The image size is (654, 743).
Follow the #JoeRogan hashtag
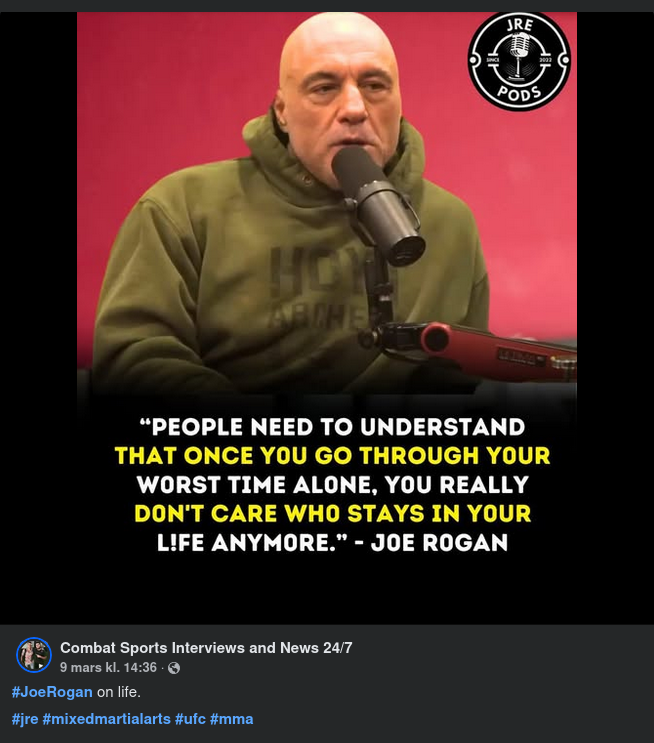pyautogui.click(x=52, y=692)
